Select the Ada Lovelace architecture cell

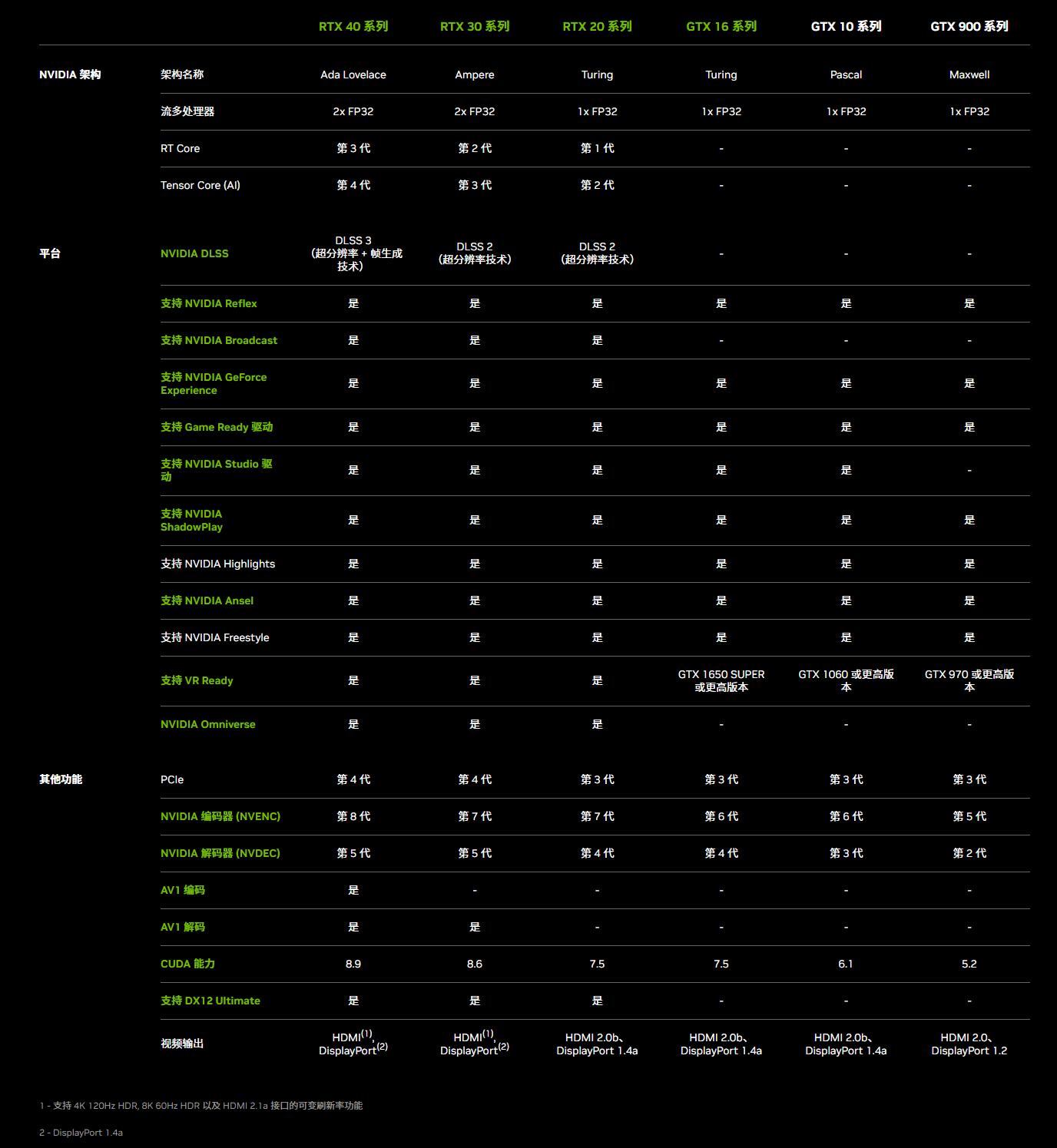coord(353,74)
